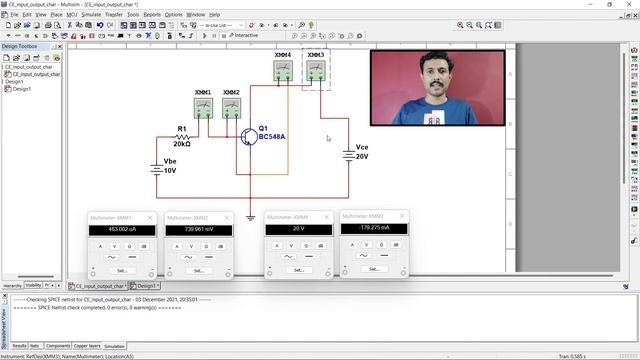Open the Options menu
Image resolution: width=640 pixels, height=360 pixels.
tap(173, 15)
